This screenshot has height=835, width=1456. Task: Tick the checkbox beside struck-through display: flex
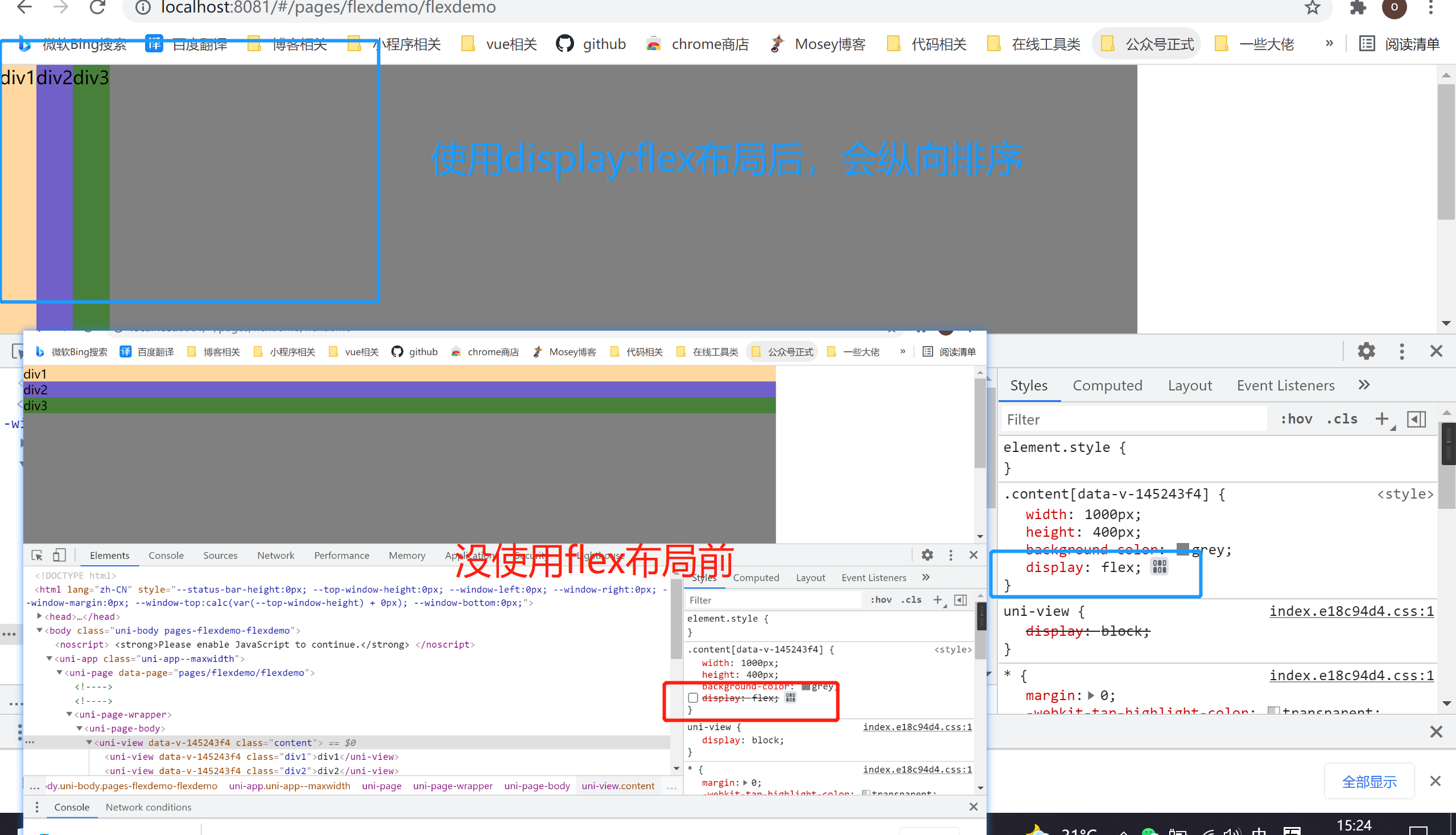click(x=693, y=698)
